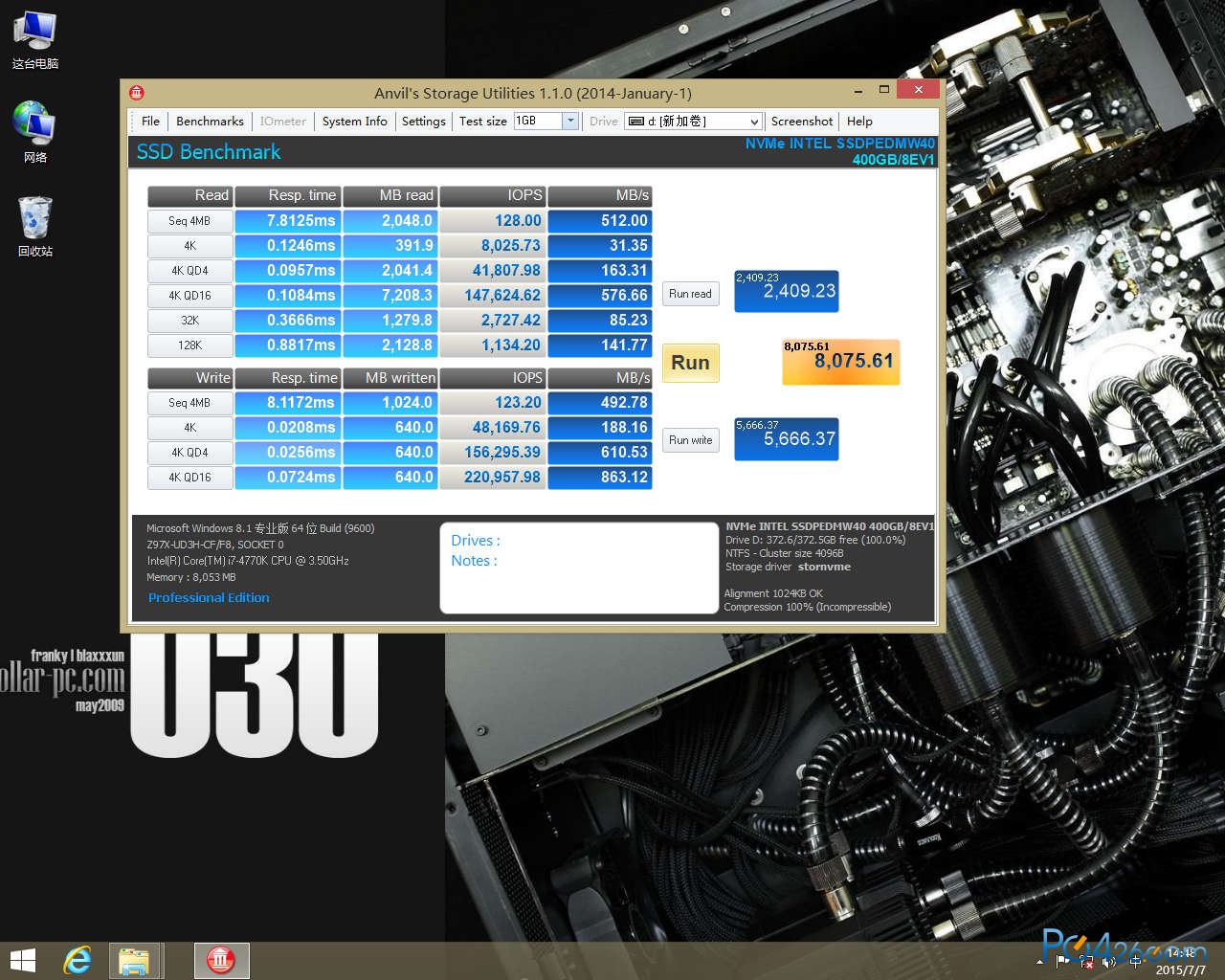Click the 32K read test button
Image resolution: width=1225 pixels, height=980 pixels.
(189, 321)
